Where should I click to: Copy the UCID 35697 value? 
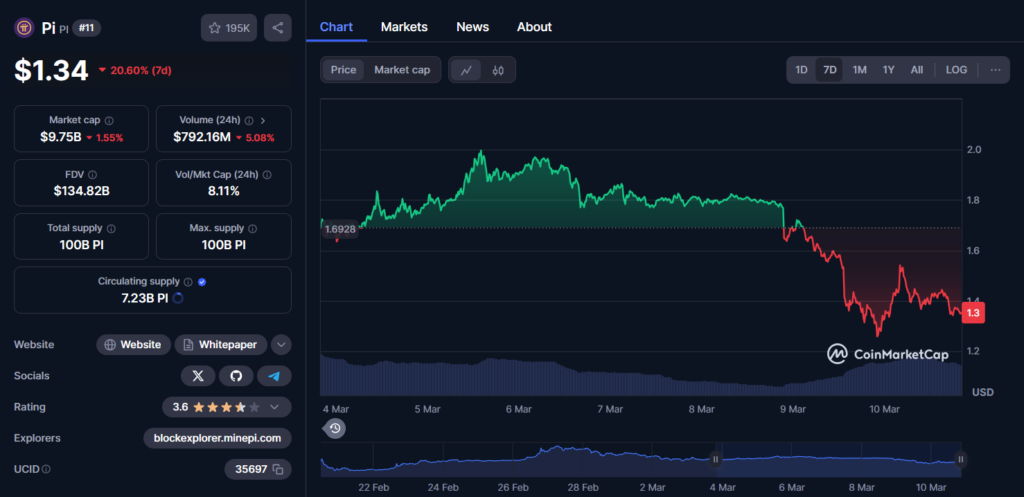(278, 469)
